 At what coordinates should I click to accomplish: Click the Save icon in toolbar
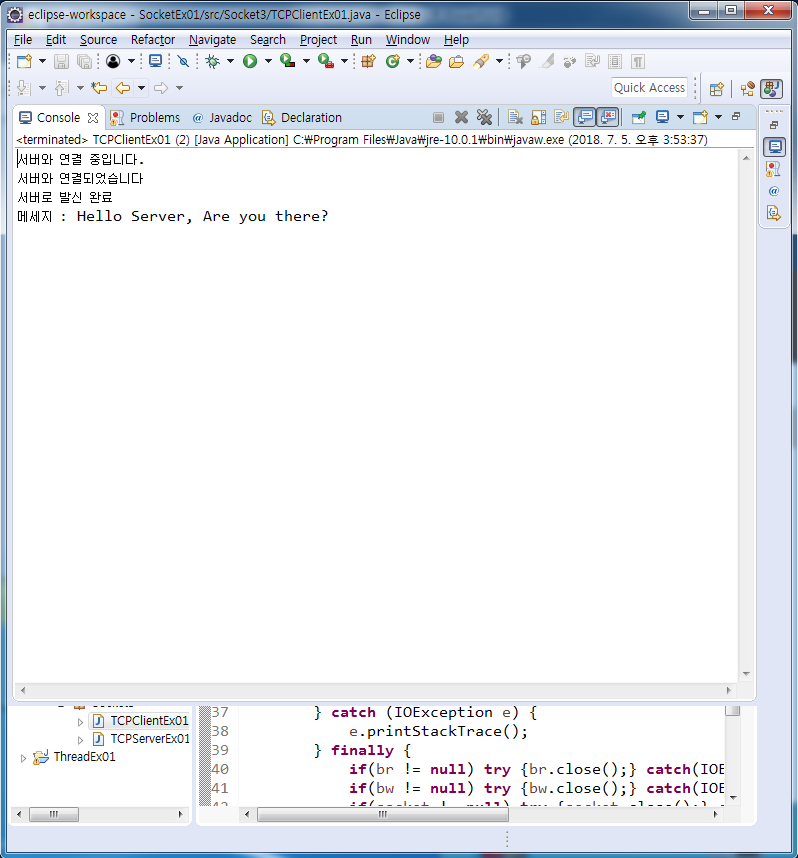point(61,61)
